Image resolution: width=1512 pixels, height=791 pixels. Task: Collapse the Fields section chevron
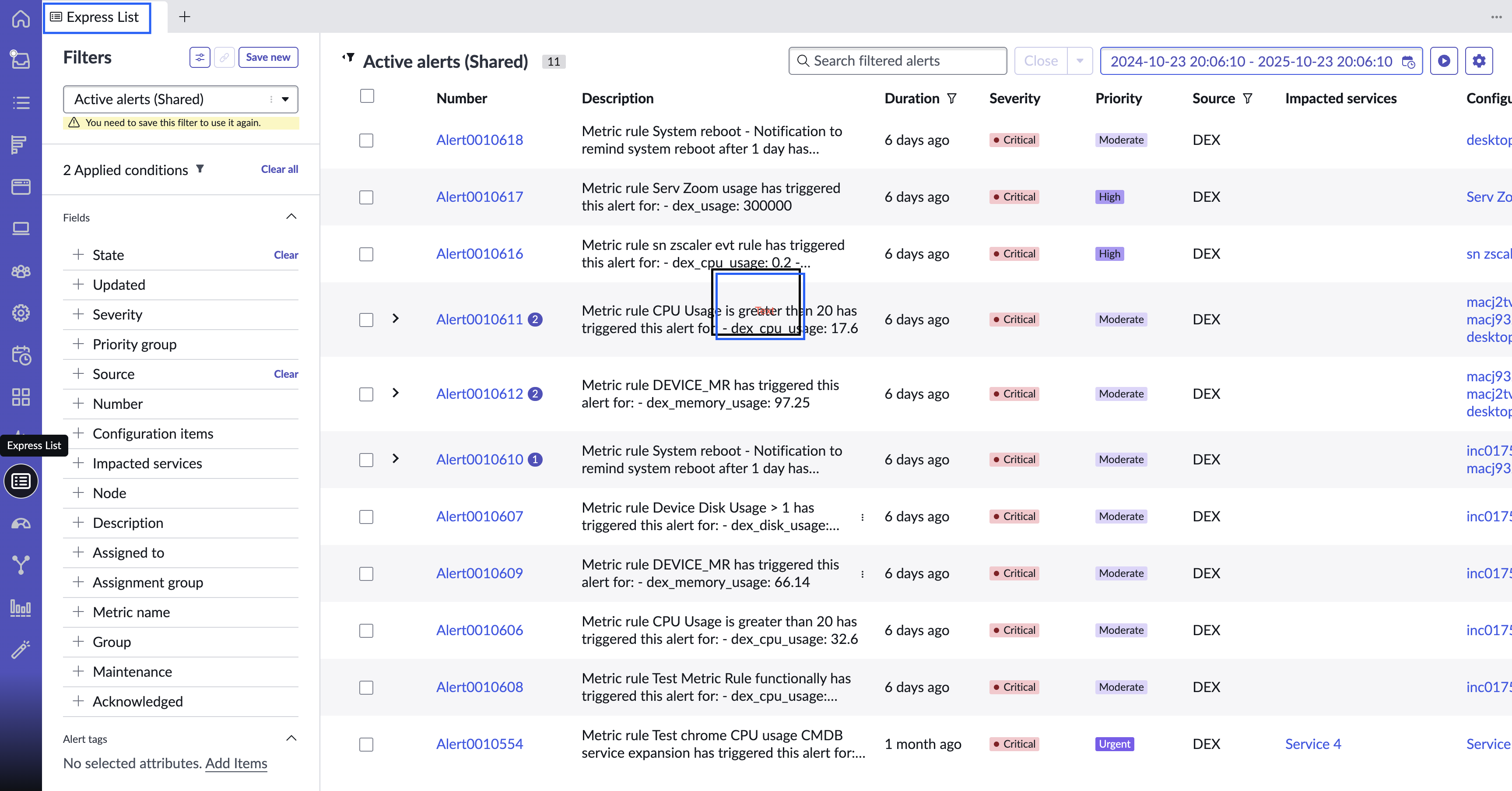click(291, 217)
